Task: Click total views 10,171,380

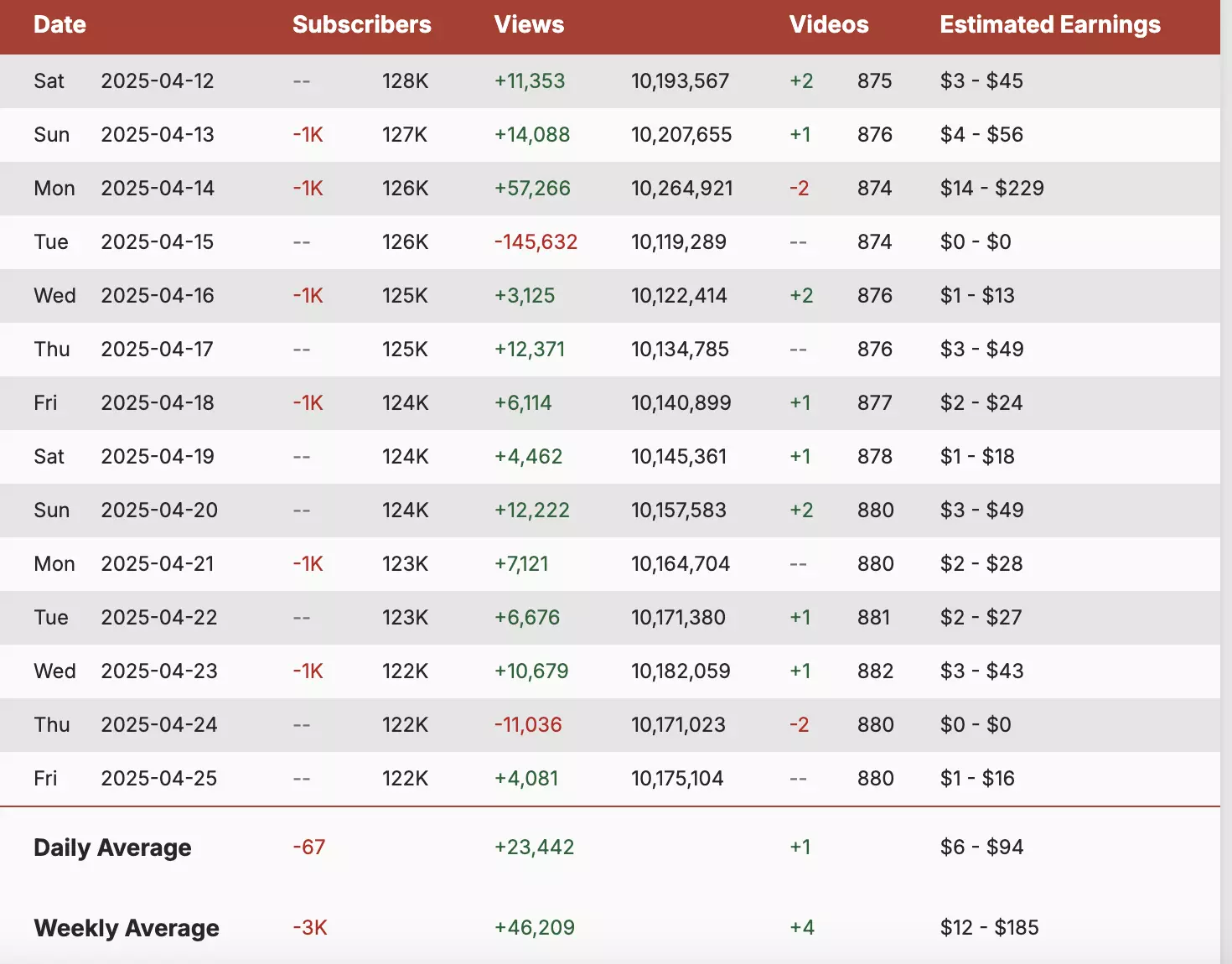Action: coord(678,618)
